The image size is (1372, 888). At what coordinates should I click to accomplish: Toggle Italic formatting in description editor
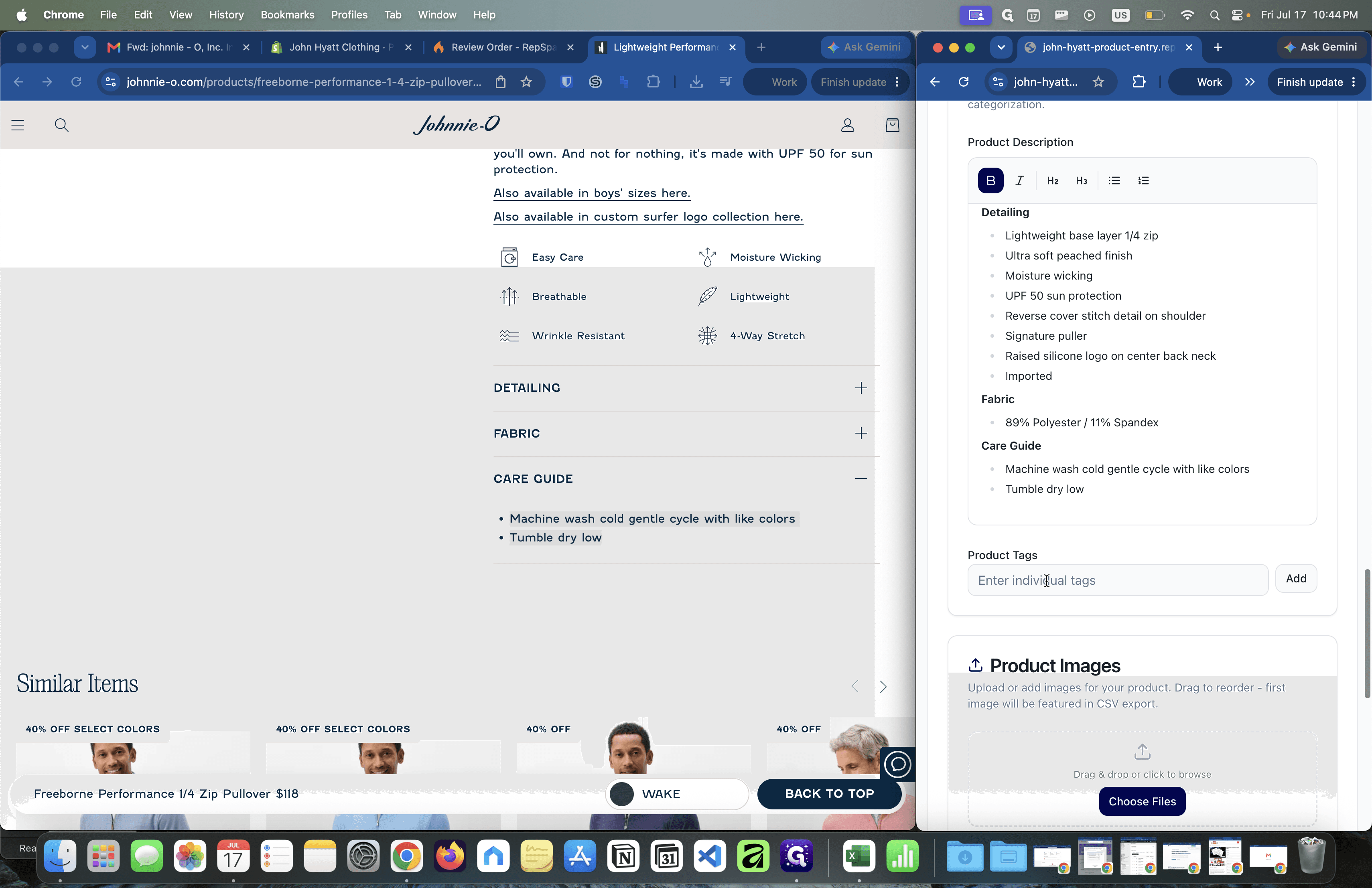click(1019, 180)
